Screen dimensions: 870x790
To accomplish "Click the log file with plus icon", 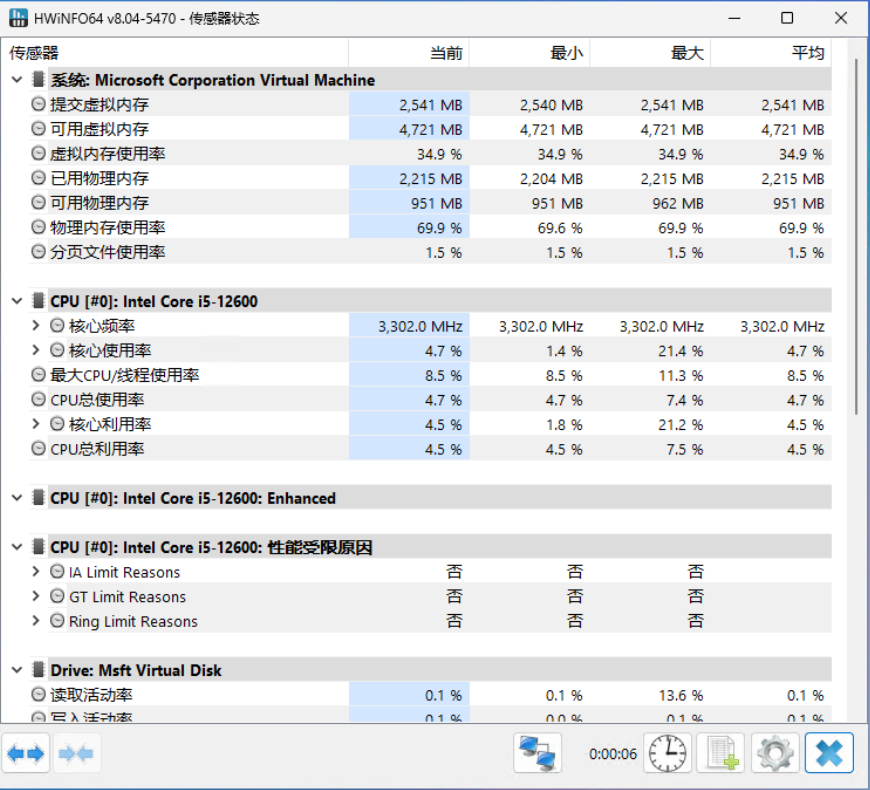I will click(x=721, y=753).
